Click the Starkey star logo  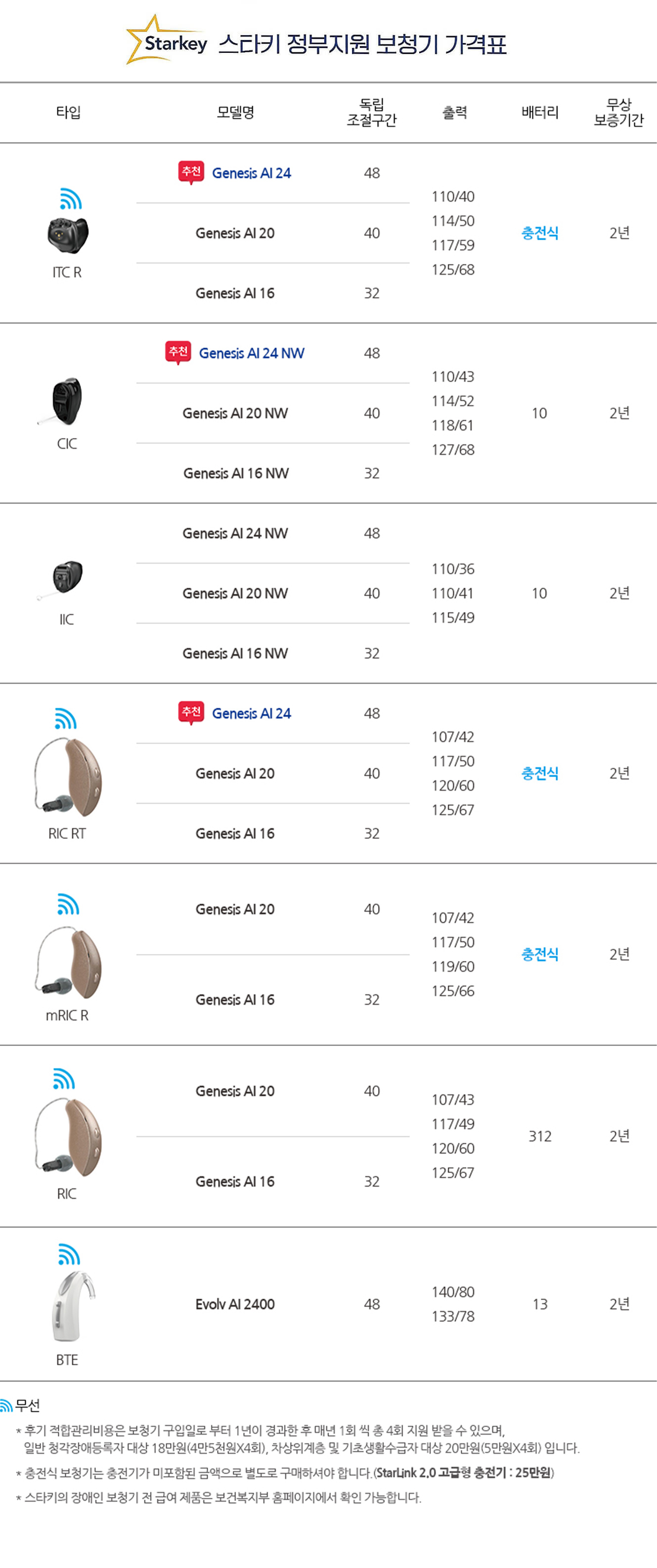pyautogui.click(x=166, y=40)
